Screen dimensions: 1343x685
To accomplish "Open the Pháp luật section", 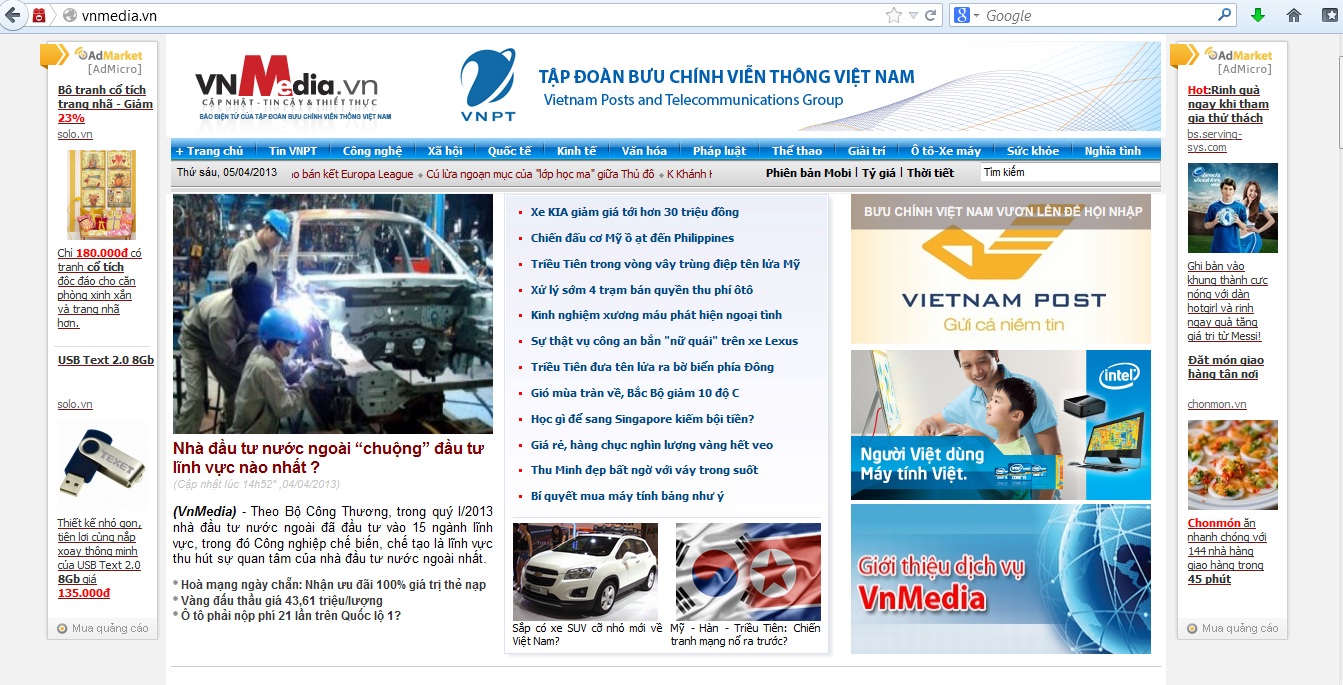I will (x=720, y=151).
